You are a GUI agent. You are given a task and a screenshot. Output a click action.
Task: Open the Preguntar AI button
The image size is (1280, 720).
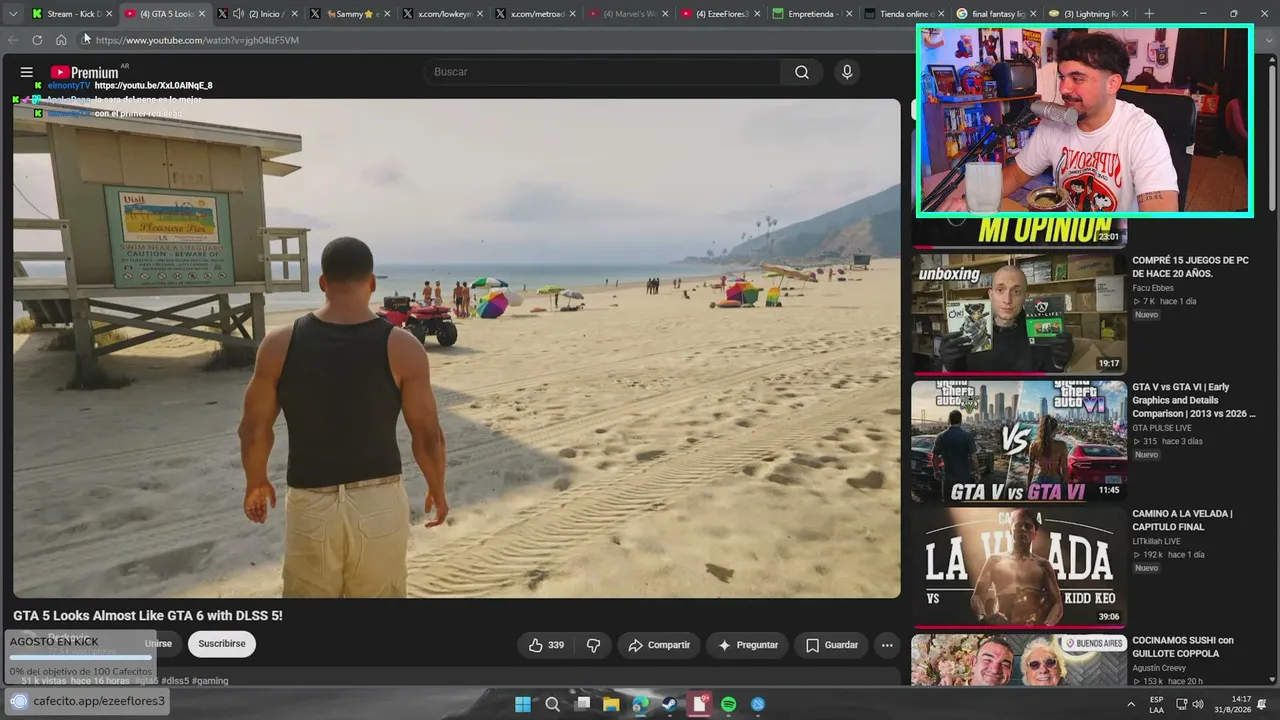tap(748, 645)
